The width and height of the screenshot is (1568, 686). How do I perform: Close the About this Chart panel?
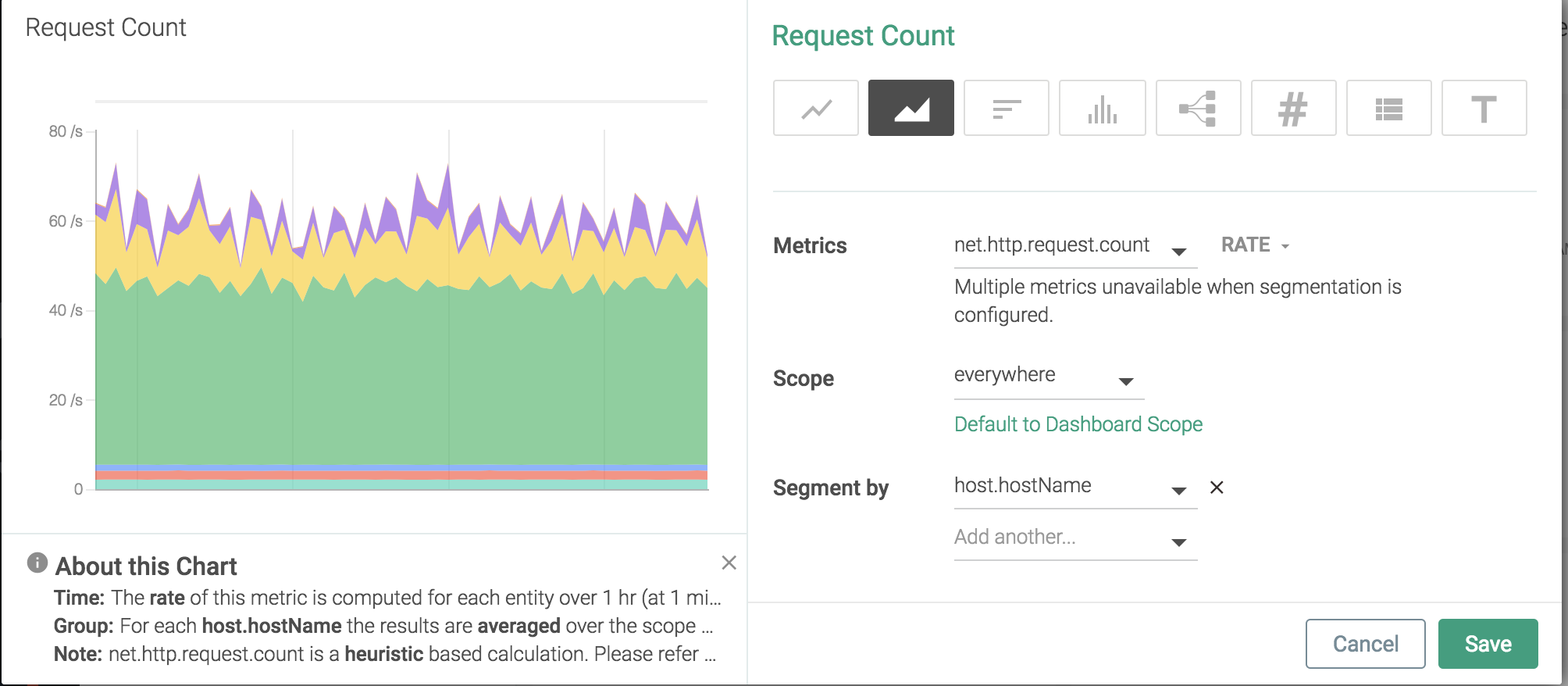[x=729, y=563]
